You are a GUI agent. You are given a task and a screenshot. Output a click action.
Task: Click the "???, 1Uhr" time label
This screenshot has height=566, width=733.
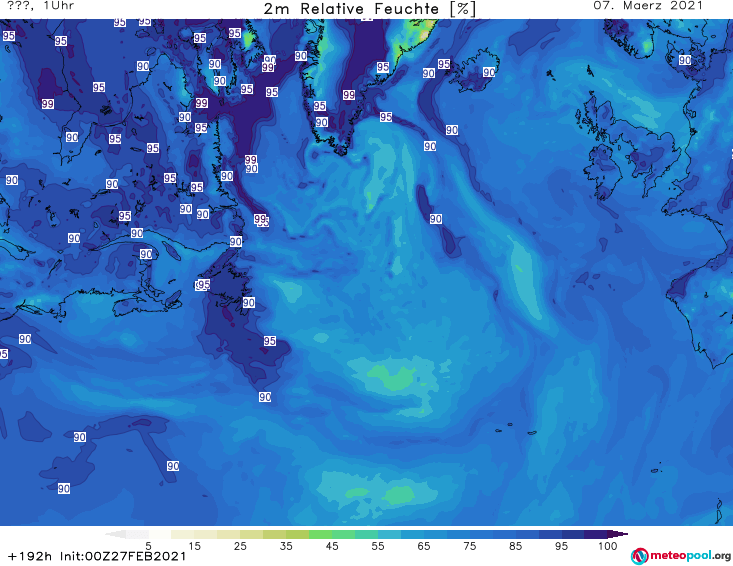[x=41, y=6]
